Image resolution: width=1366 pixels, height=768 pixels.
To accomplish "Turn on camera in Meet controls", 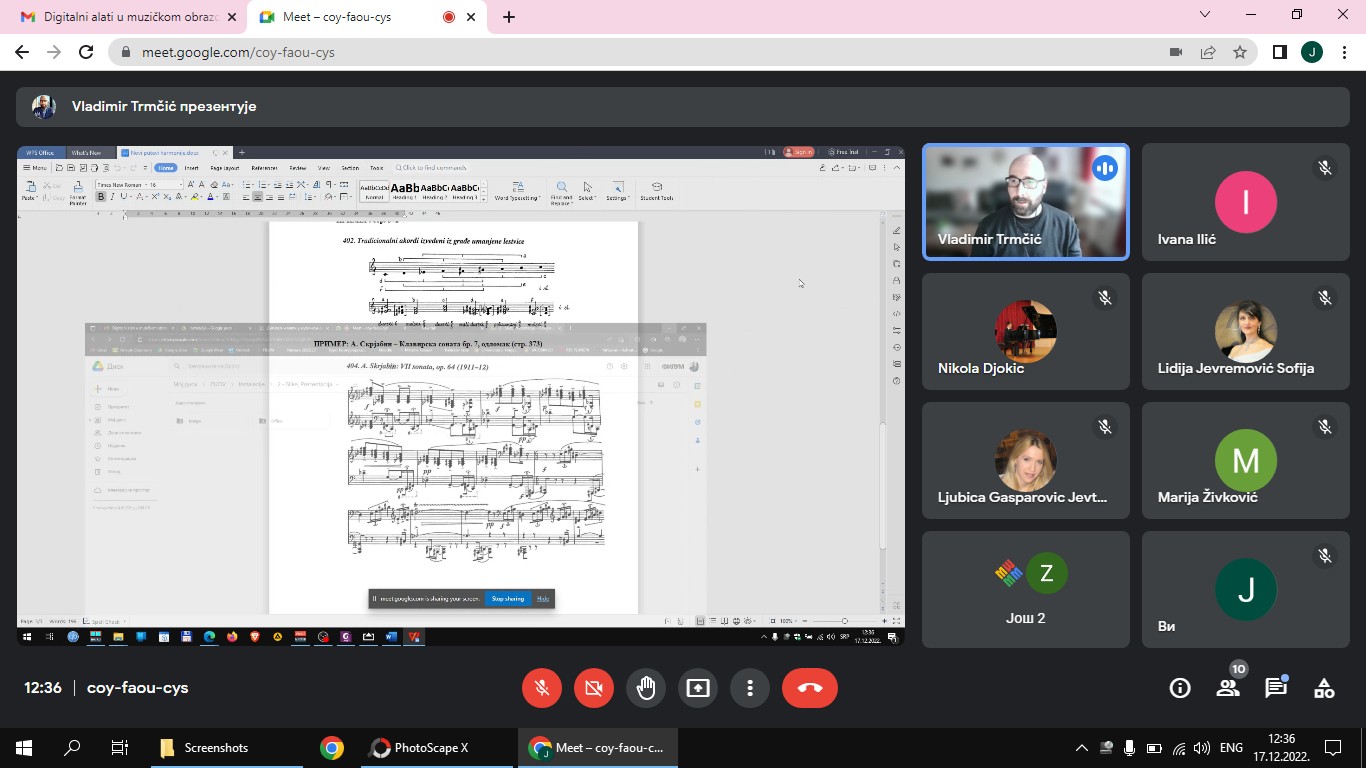I will pos(594,688).
